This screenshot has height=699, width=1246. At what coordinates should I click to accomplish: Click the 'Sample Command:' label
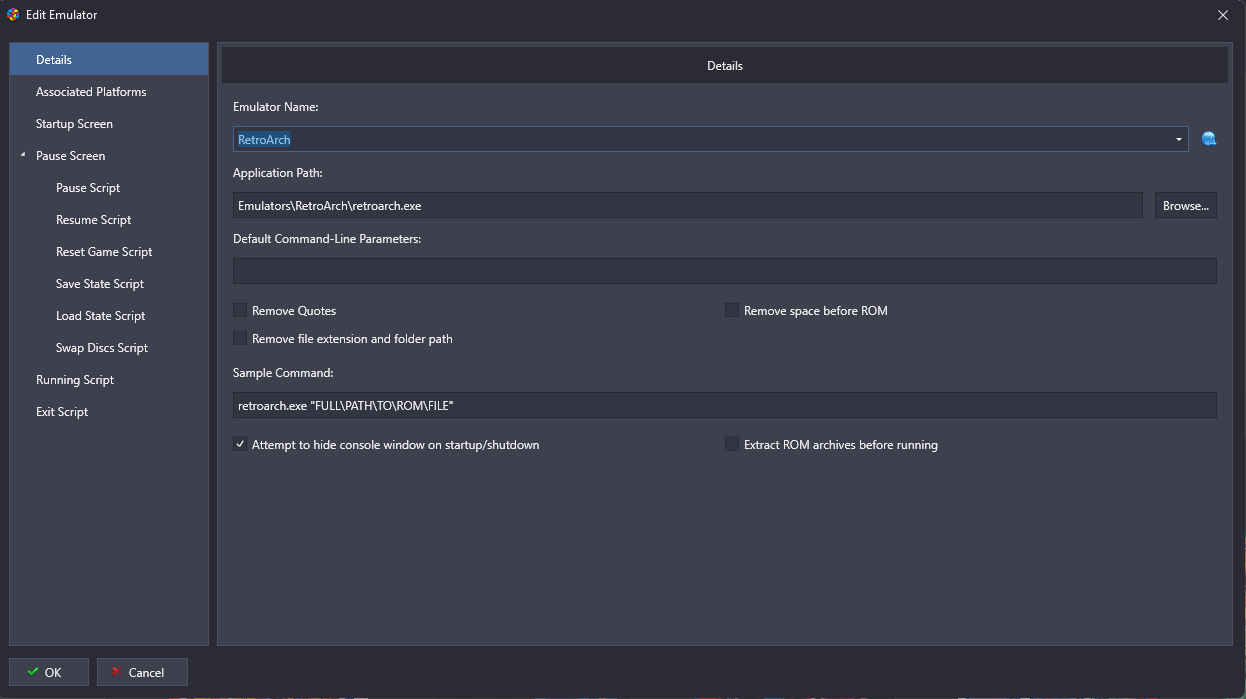tap(283, 372)
